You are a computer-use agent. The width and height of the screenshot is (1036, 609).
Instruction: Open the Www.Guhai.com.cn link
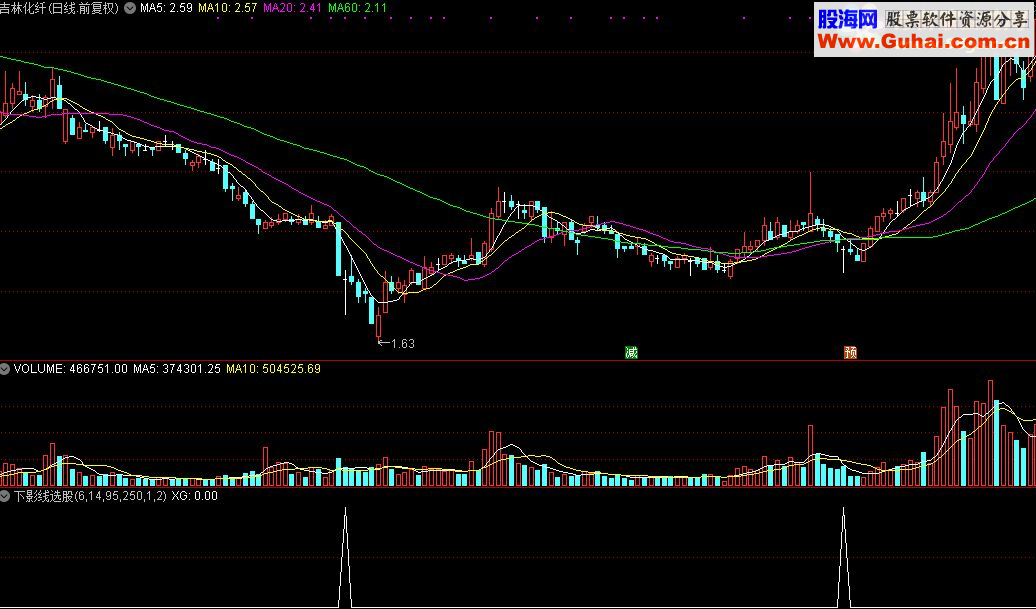(924, 42)
